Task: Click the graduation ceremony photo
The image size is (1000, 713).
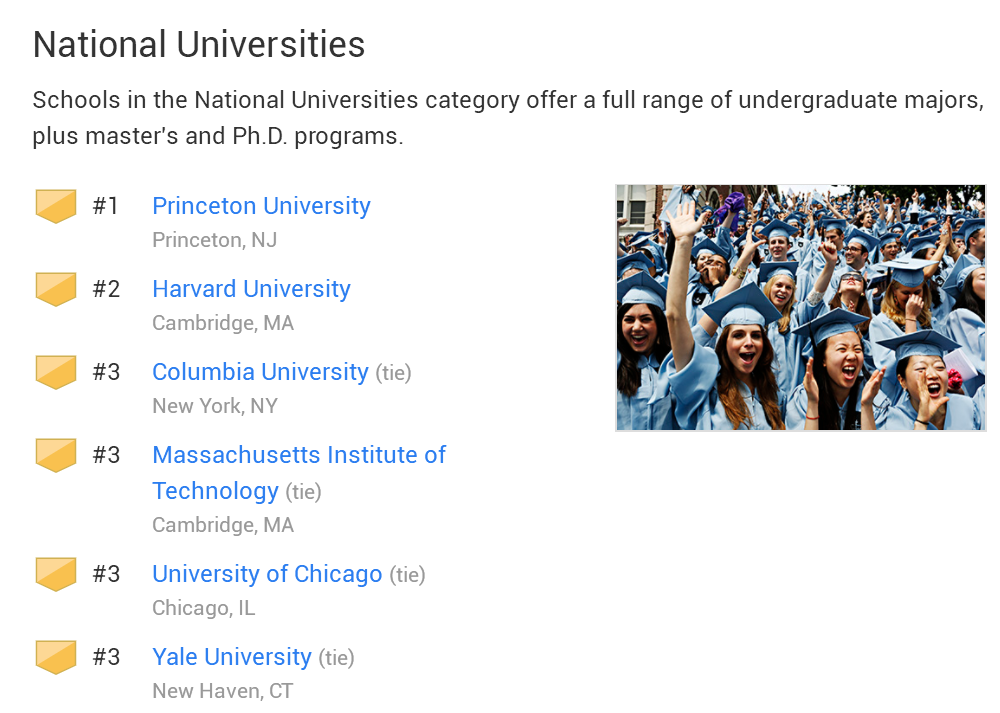Action: [801, 307]
